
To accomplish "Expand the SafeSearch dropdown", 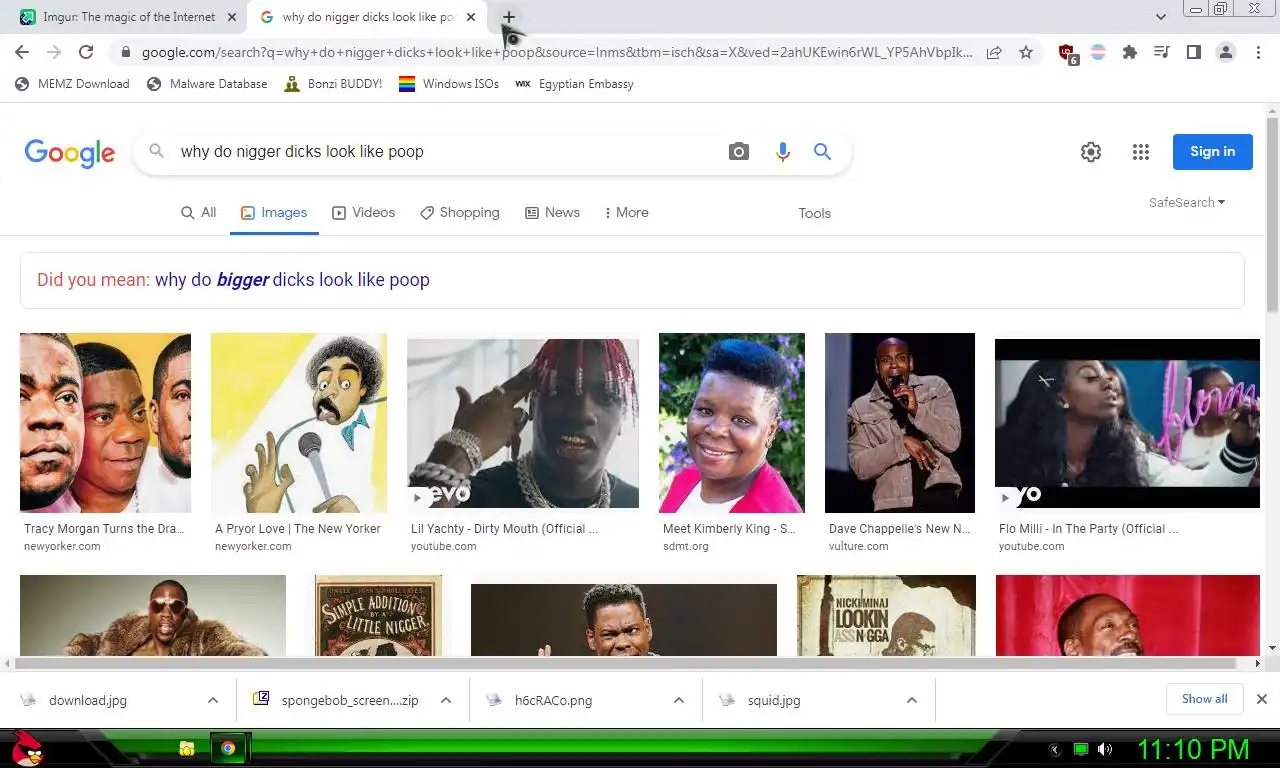I will pyautogui.click(x=1187, y=202).
